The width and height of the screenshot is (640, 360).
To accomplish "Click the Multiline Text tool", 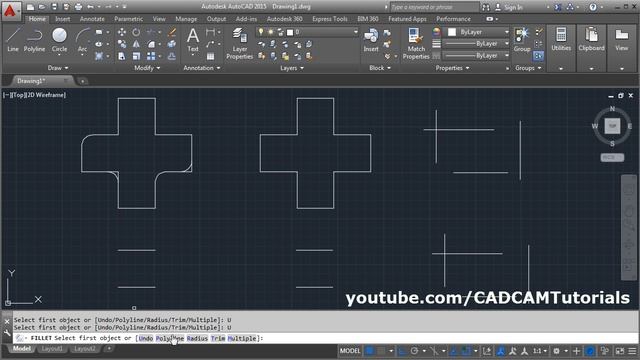I will (193, 40).
